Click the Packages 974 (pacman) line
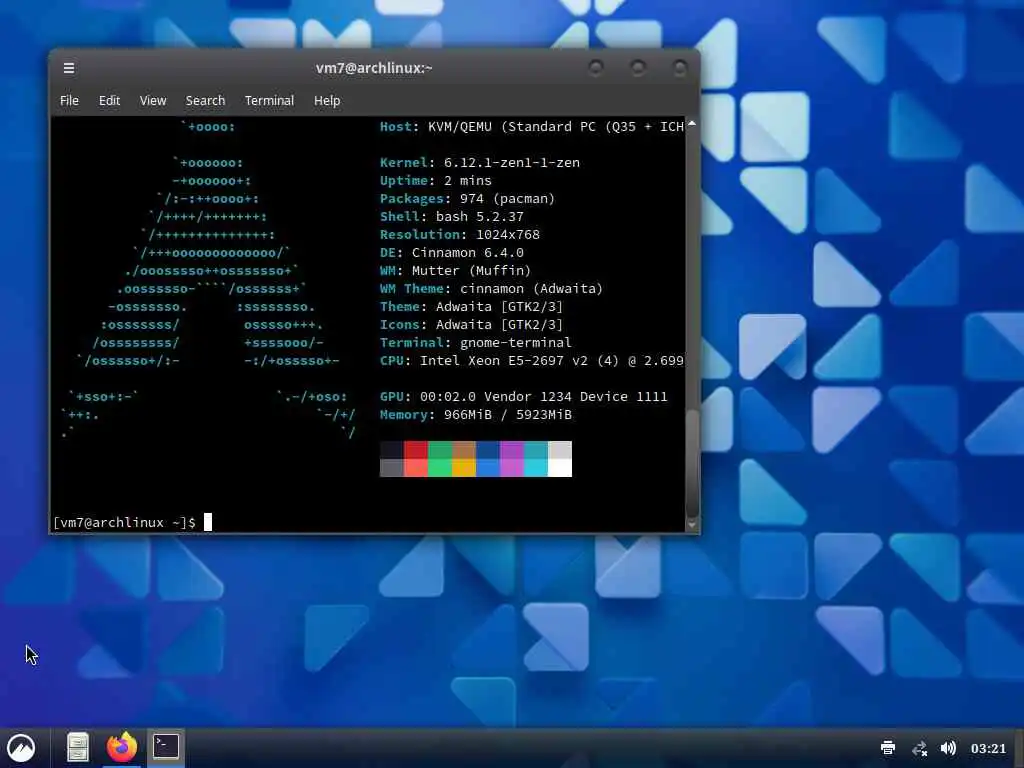 pyautogui.click(x=468, y=199)
